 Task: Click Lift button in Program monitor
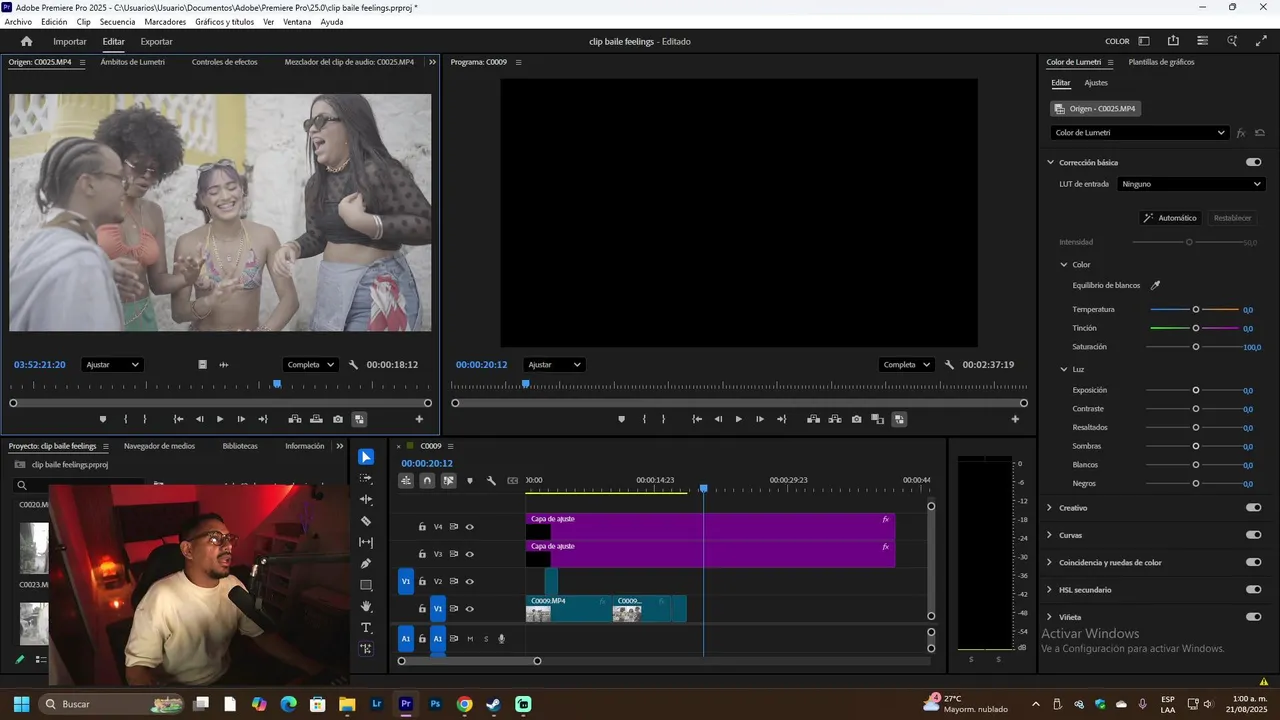coord(813,419)
